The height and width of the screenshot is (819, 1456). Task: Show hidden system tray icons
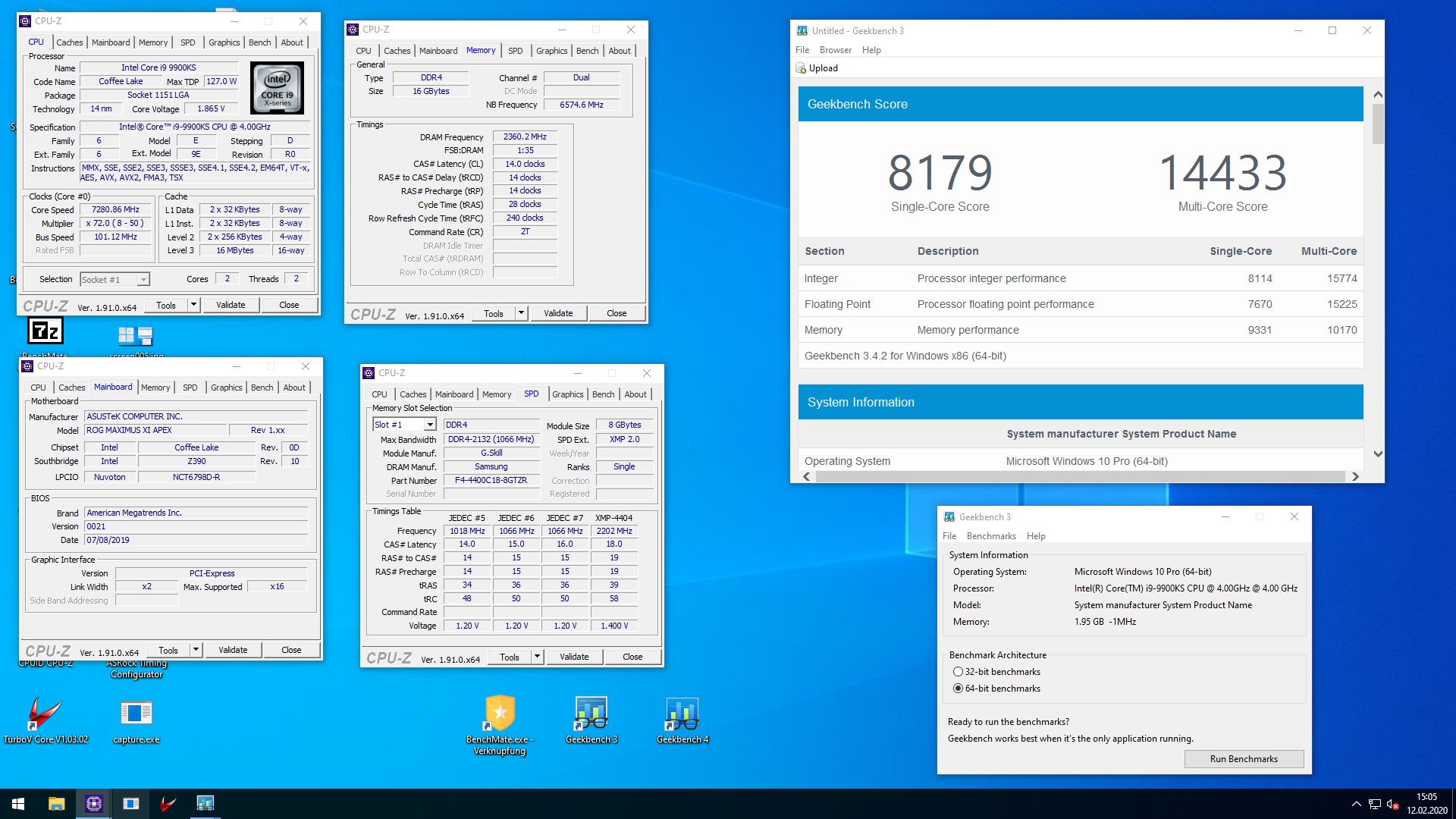[1356, 804]
